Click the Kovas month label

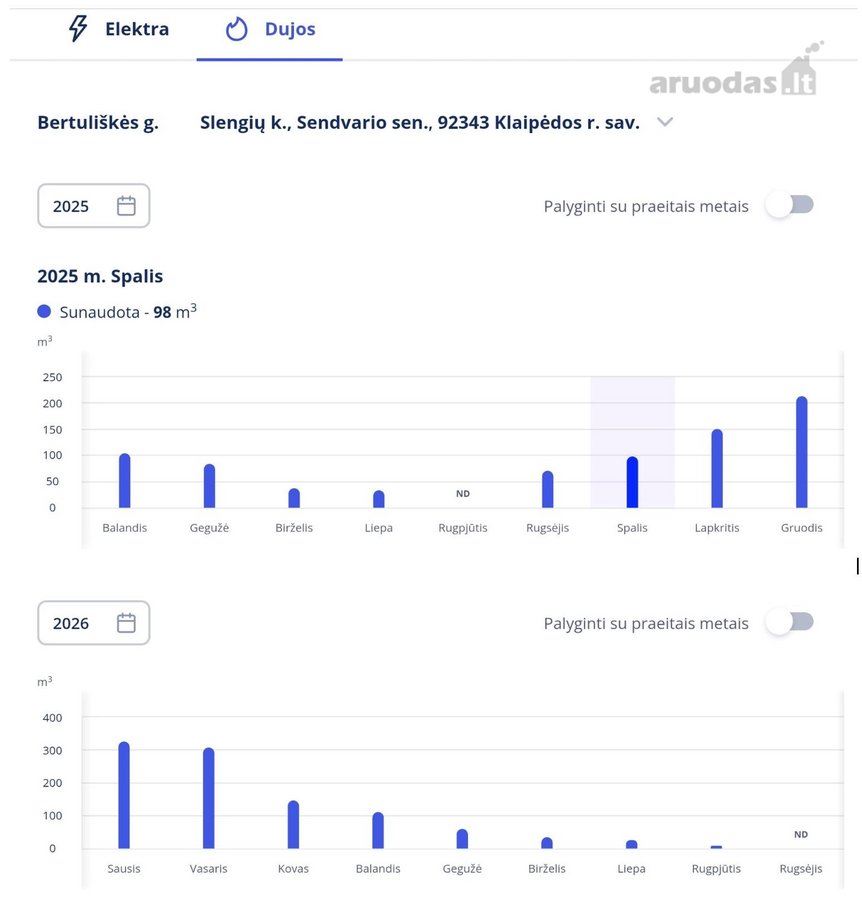[293, 868]
